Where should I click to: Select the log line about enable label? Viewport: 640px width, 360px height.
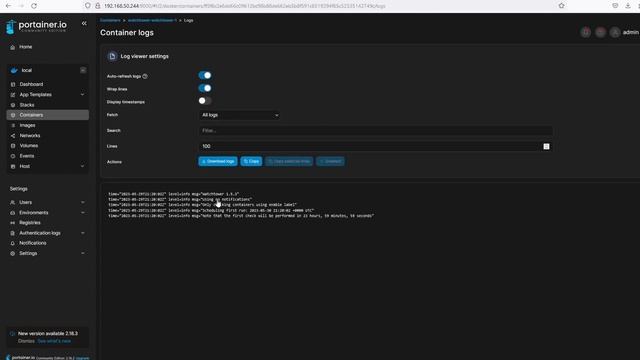(x=202, y=204)
